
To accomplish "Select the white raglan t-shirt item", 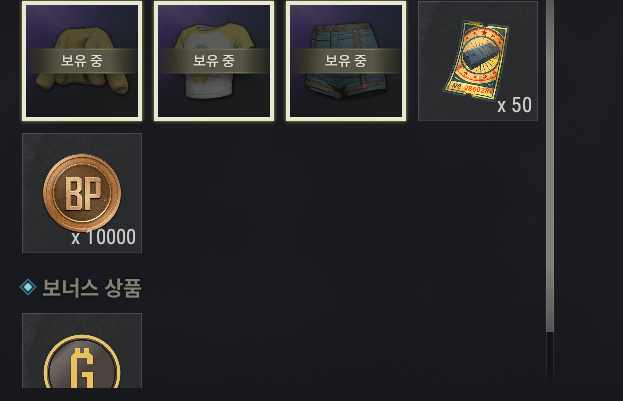I will (214, 61).
